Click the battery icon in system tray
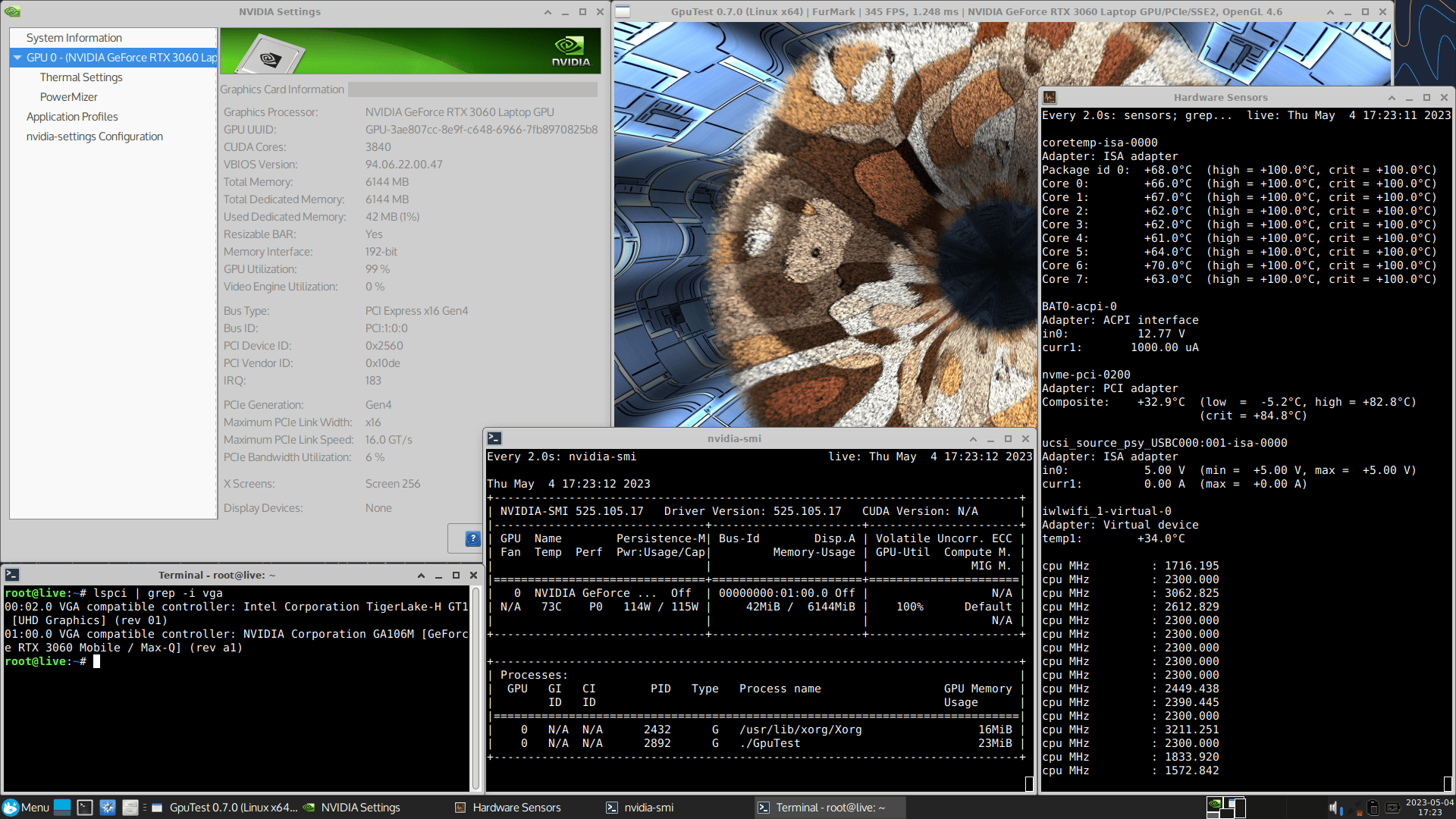Viewport: 1456px width, 819px height. click(1373, 808)
